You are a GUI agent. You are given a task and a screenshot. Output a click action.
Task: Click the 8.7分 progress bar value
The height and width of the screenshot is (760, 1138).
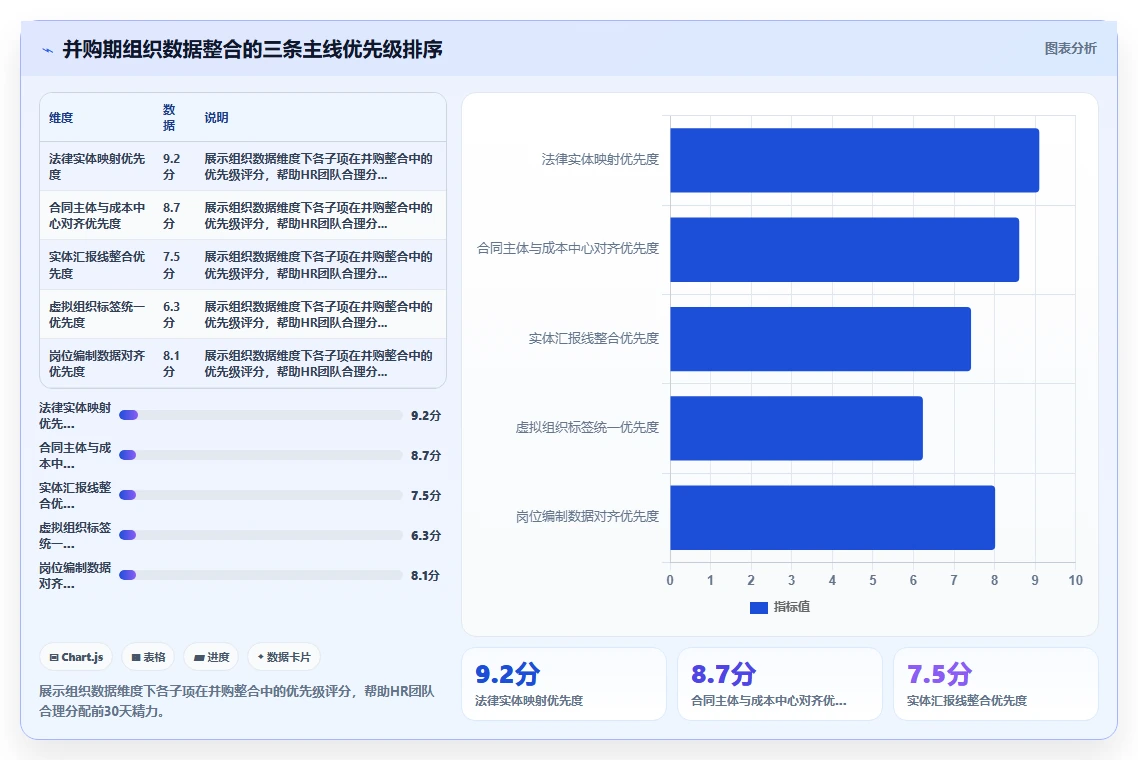(426, 455)
